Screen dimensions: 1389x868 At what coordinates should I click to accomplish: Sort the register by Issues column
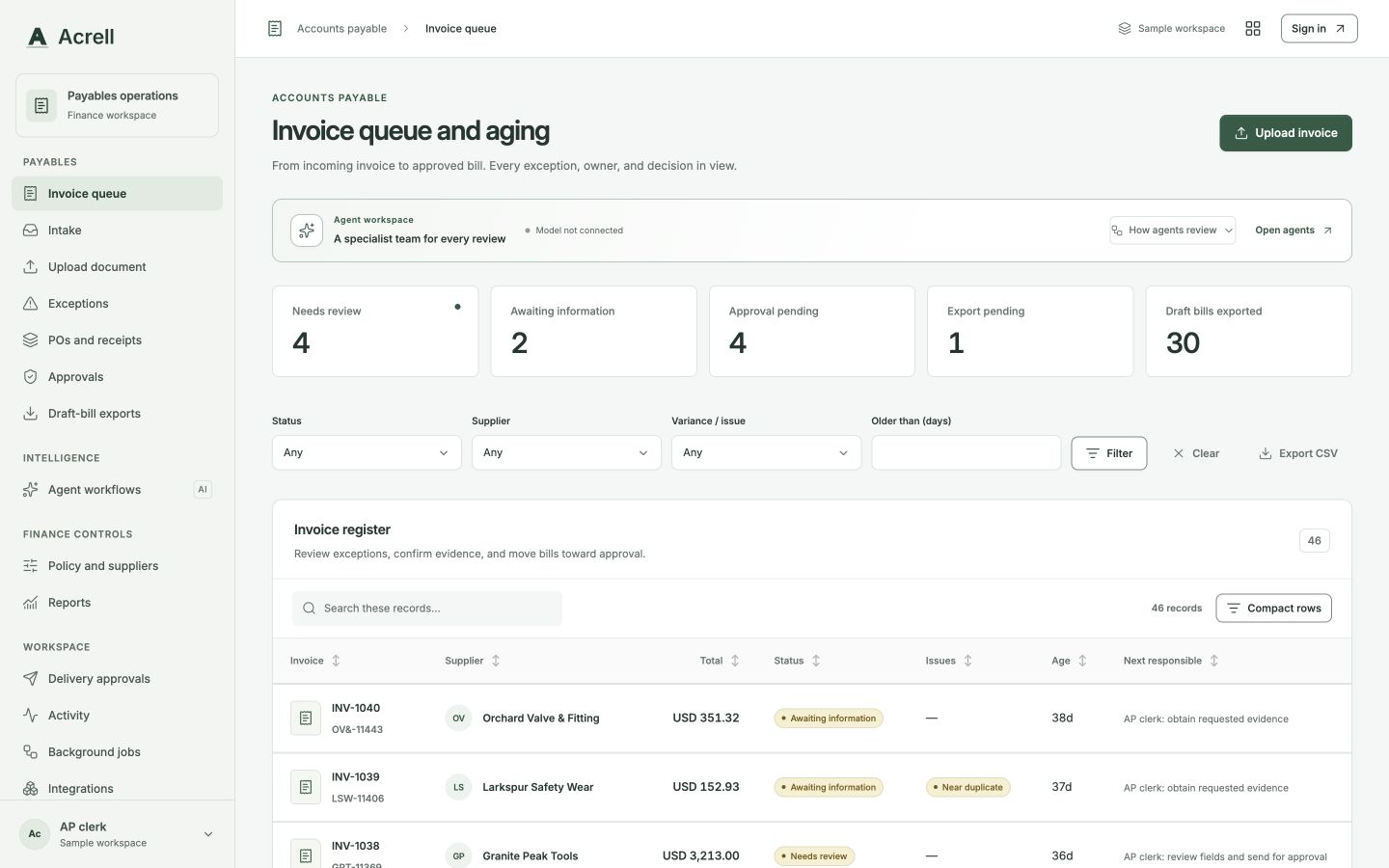[949, 661]
